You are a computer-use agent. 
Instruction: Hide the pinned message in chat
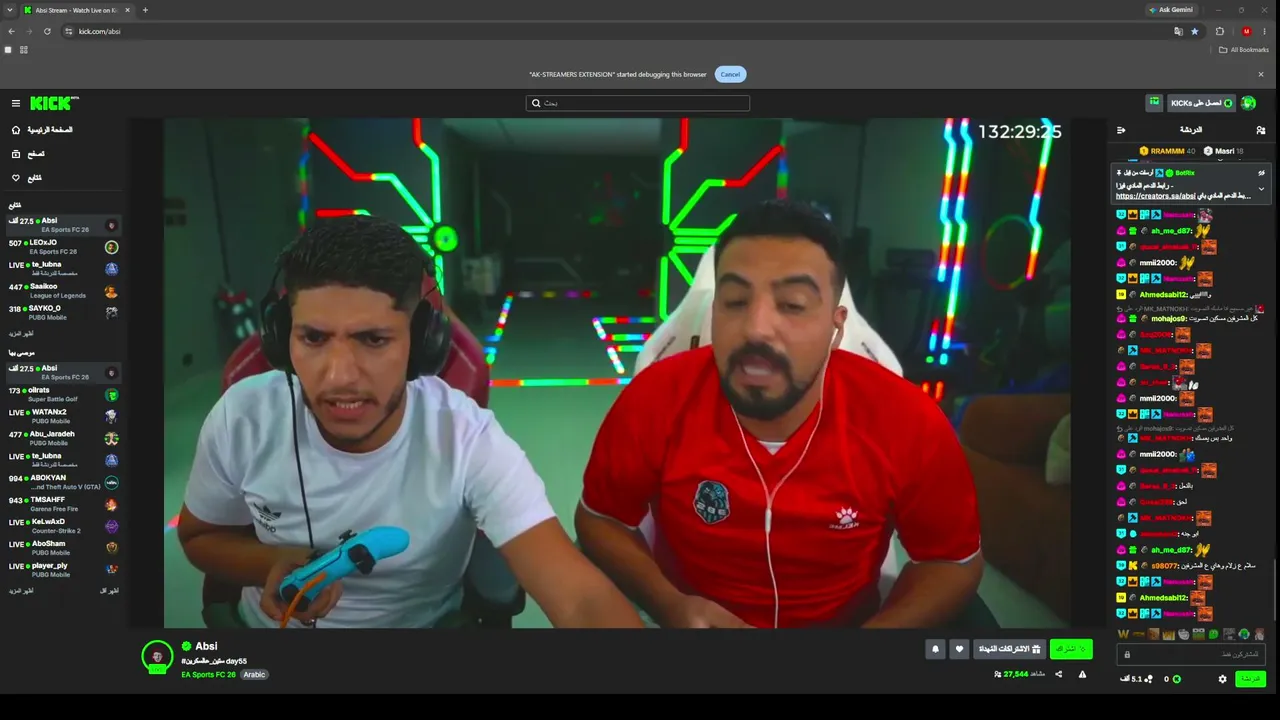(x=1261, y=173)
